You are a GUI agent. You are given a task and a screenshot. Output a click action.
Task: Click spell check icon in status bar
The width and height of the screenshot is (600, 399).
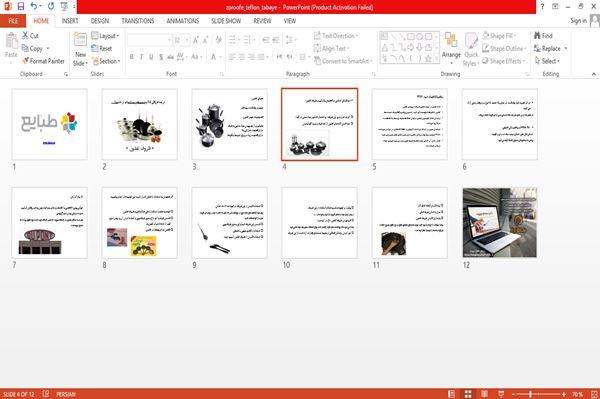coord(46,394)
